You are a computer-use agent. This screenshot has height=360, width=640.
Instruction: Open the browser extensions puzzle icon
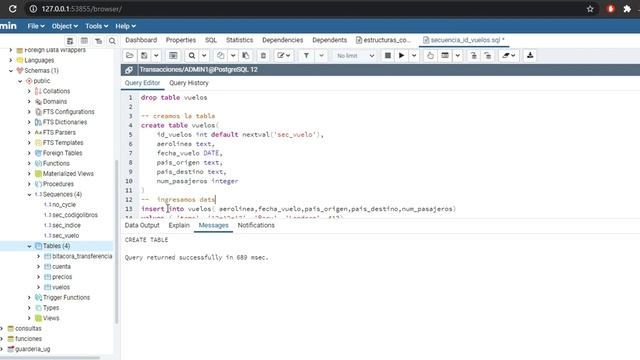[x=627, y=9]
